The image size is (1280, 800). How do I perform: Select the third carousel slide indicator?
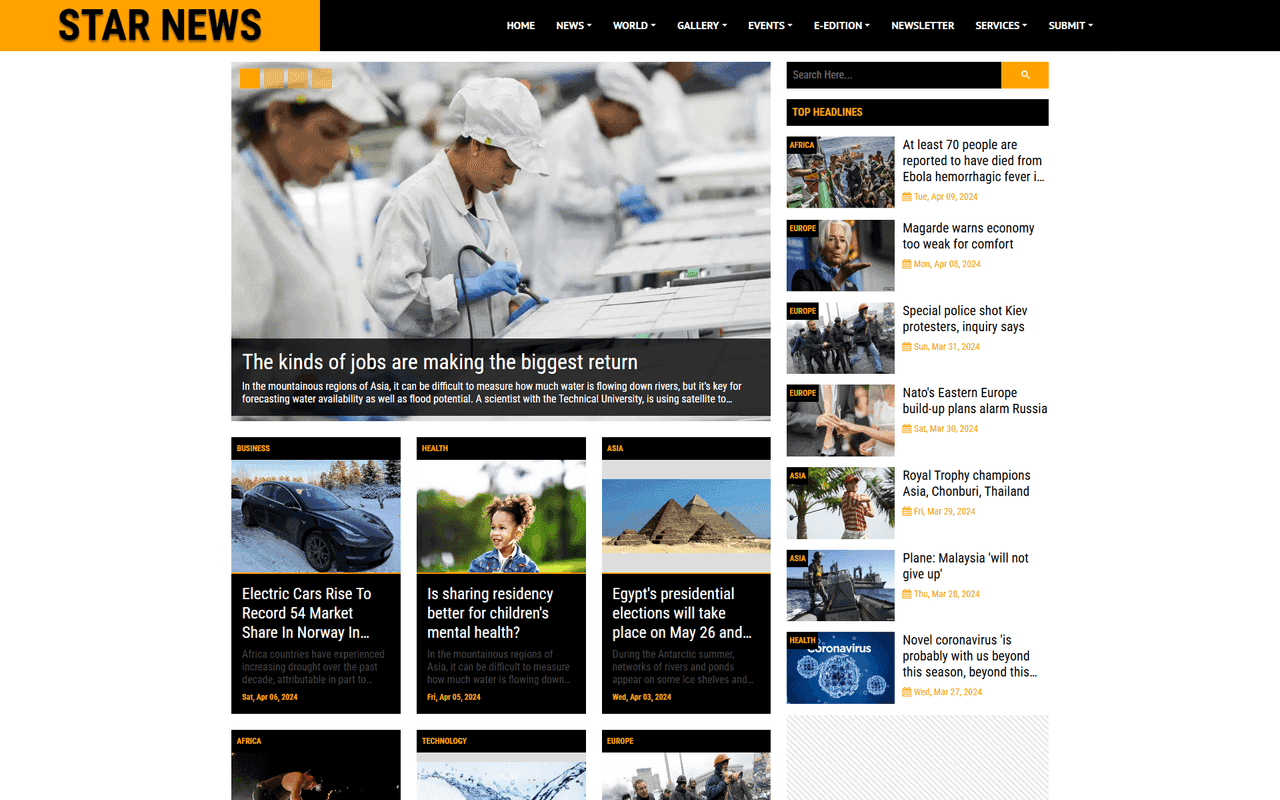[297, 78]
